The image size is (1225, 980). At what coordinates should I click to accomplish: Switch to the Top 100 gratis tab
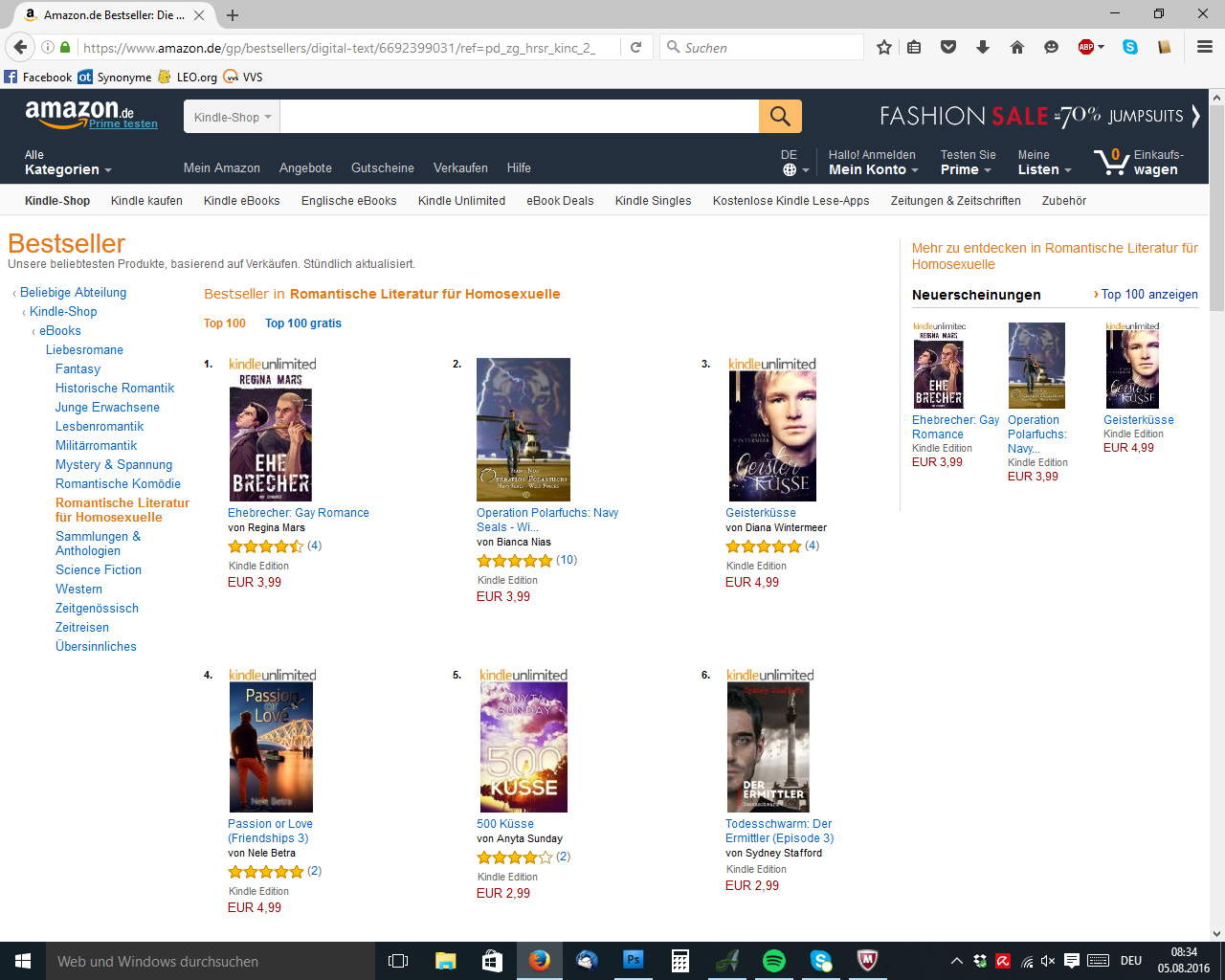click(x=302, y=323)
